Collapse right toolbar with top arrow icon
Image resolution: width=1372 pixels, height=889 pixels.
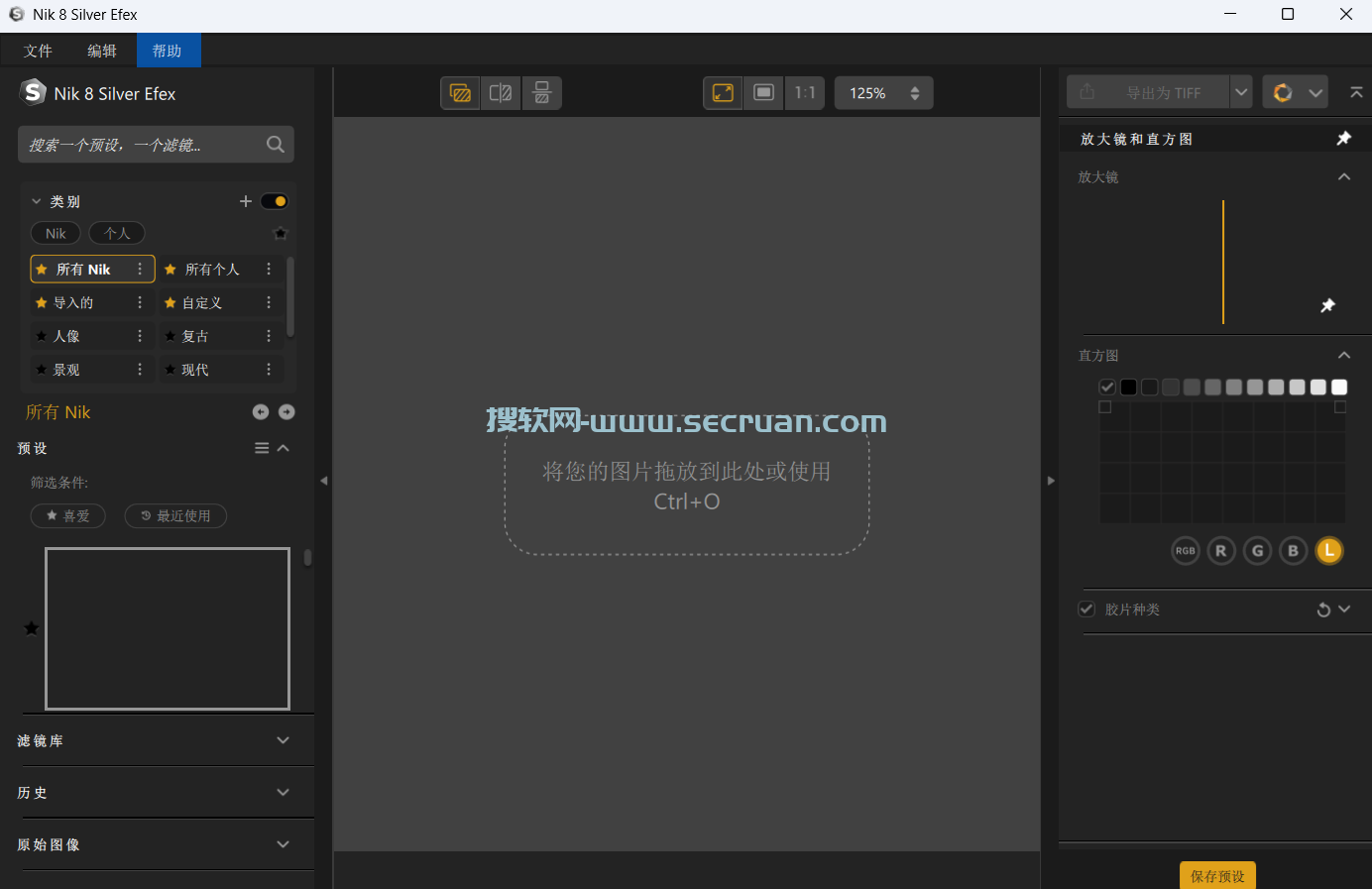point(1356,92)
